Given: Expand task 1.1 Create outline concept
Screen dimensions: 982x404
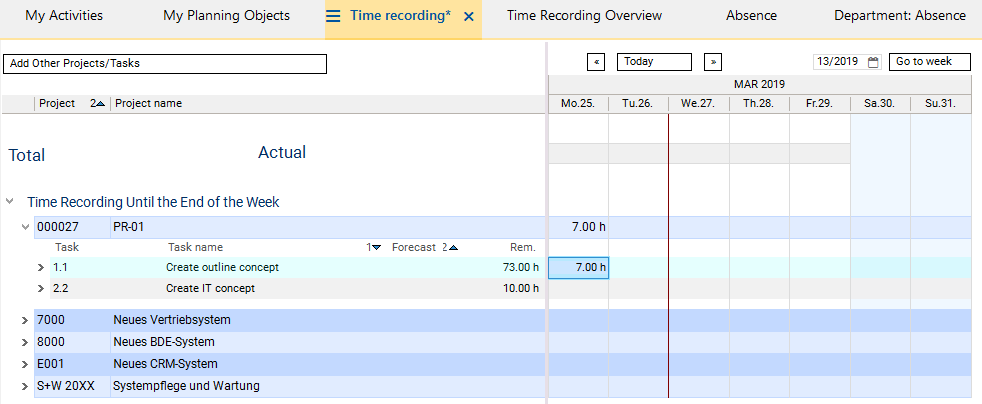Looking at the screenshot, I should (41, 267).
